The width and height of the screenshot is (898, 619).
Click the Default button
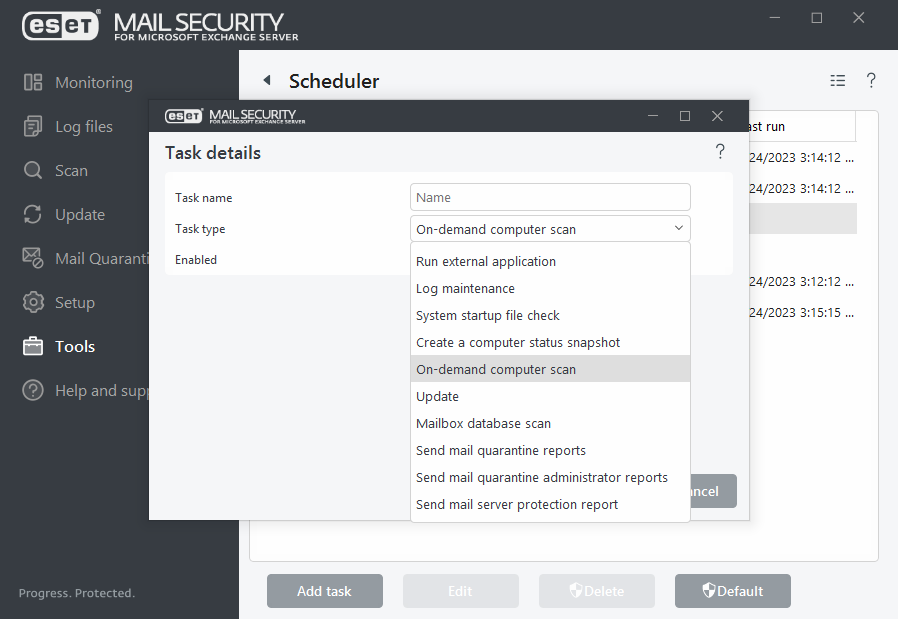pyautogui.click(x=732, y=591)
